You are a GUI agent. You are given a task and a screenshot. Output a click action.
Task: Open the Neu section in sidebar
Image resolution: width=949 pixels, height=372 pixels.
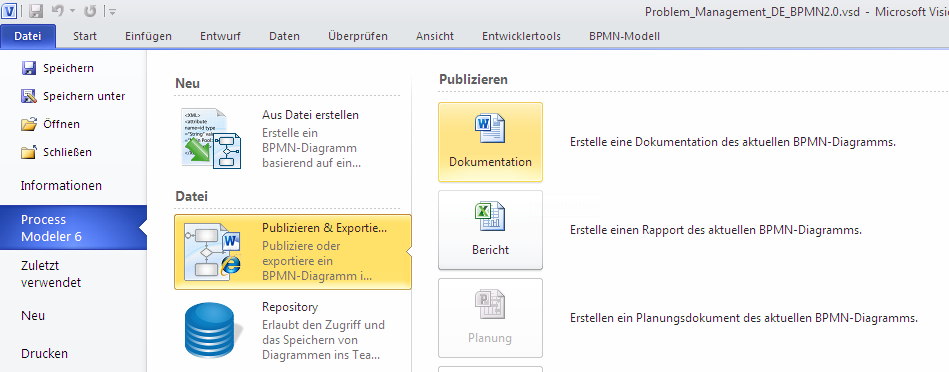tap(33, 316)
